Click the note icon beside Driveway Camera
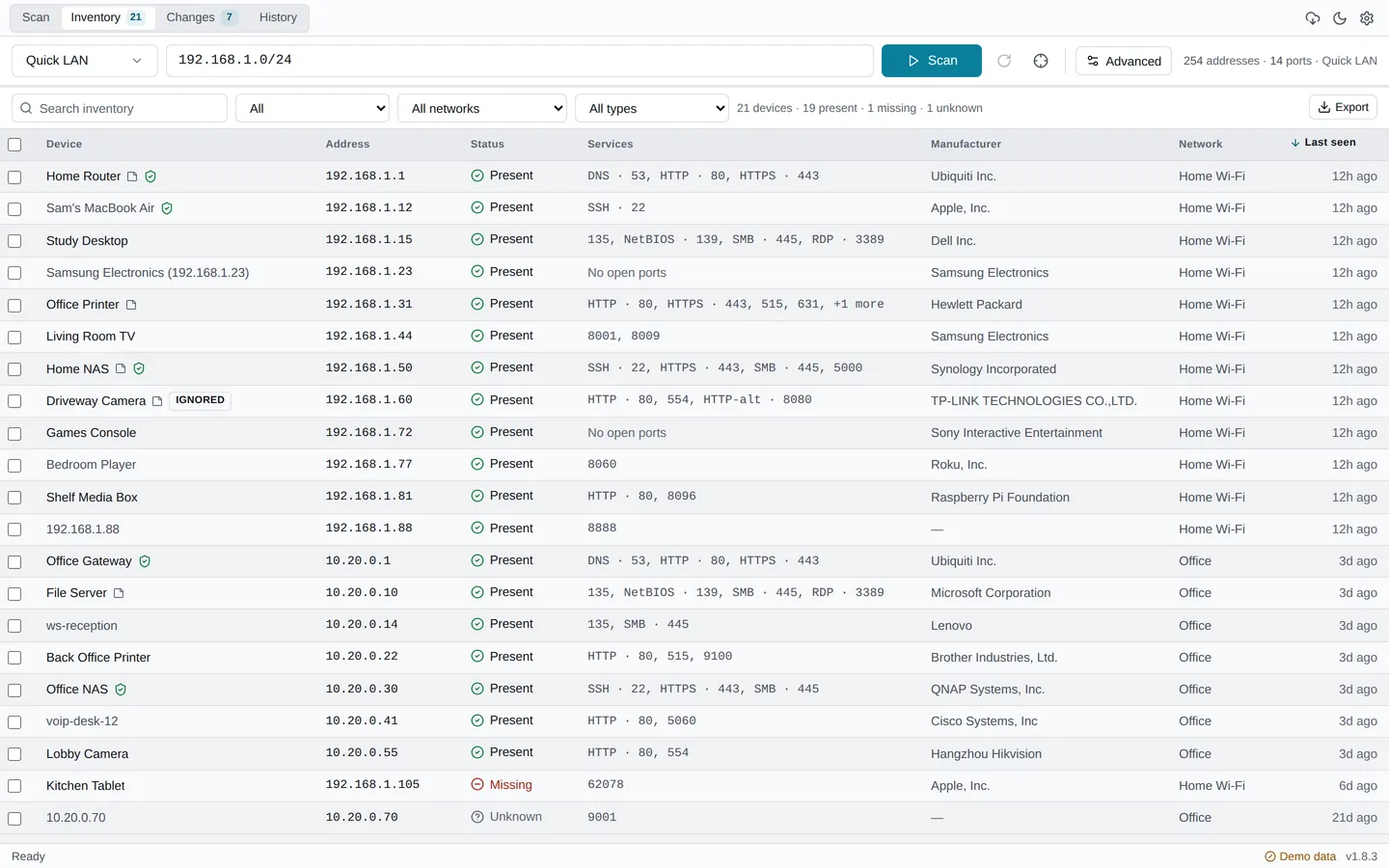The width and height of the screenshot is (1389, 868). tap(157, 401)
